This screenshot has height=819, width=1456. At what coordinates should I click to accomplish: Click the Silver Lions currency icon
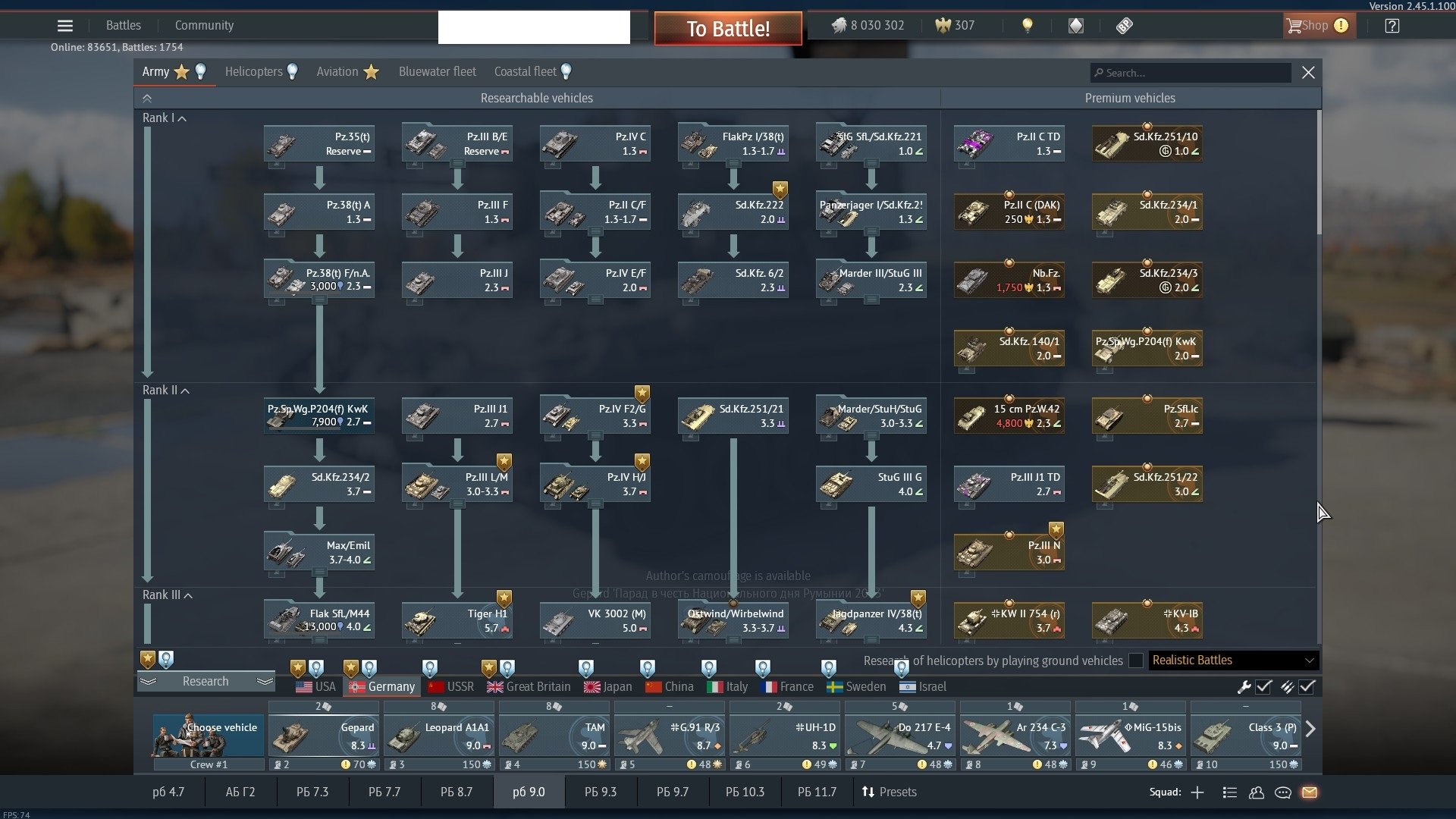[x=838, y=26]
